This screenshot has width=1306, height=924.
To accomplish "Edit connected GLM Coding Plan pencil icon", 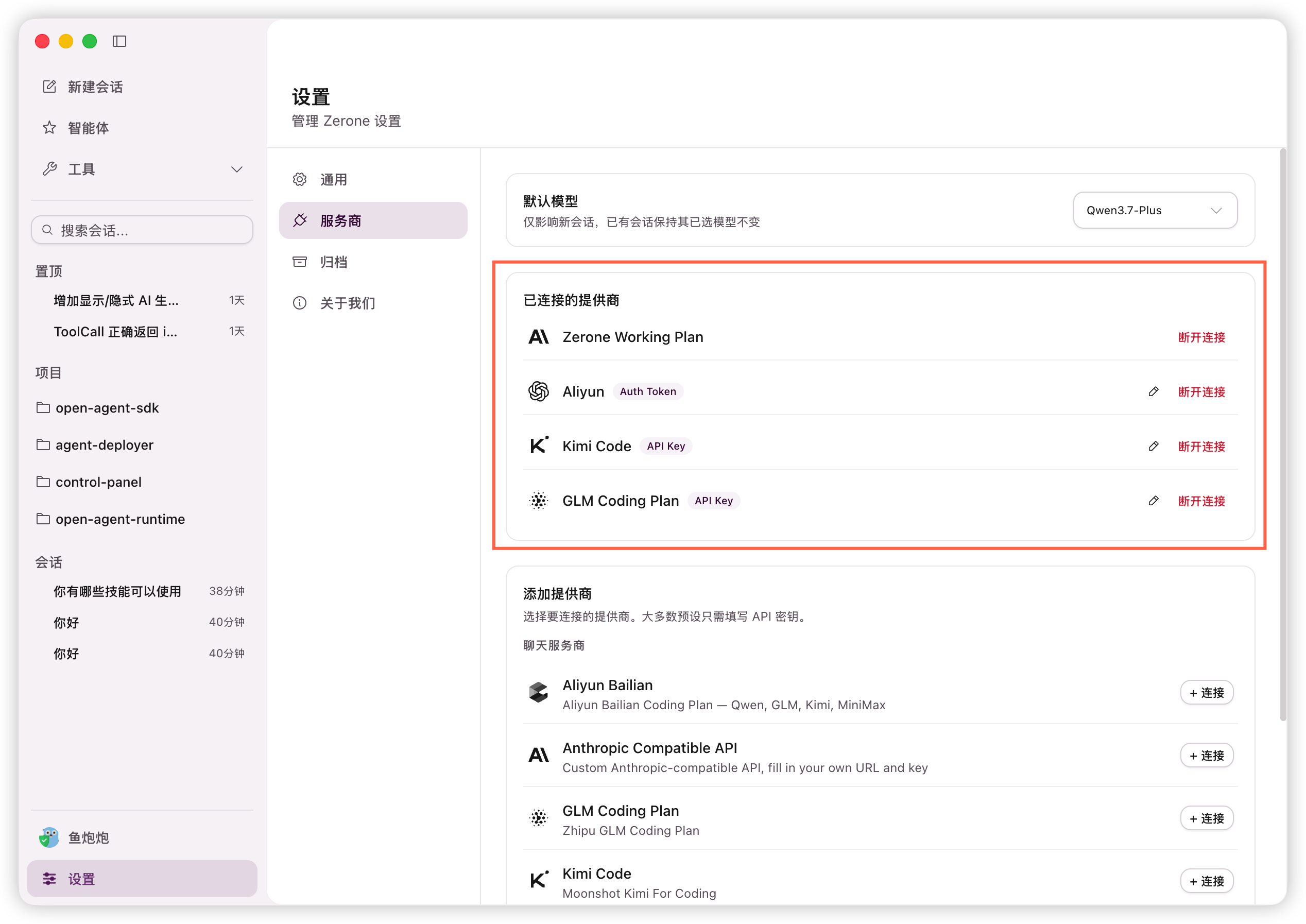I will tap(1154, 501).
